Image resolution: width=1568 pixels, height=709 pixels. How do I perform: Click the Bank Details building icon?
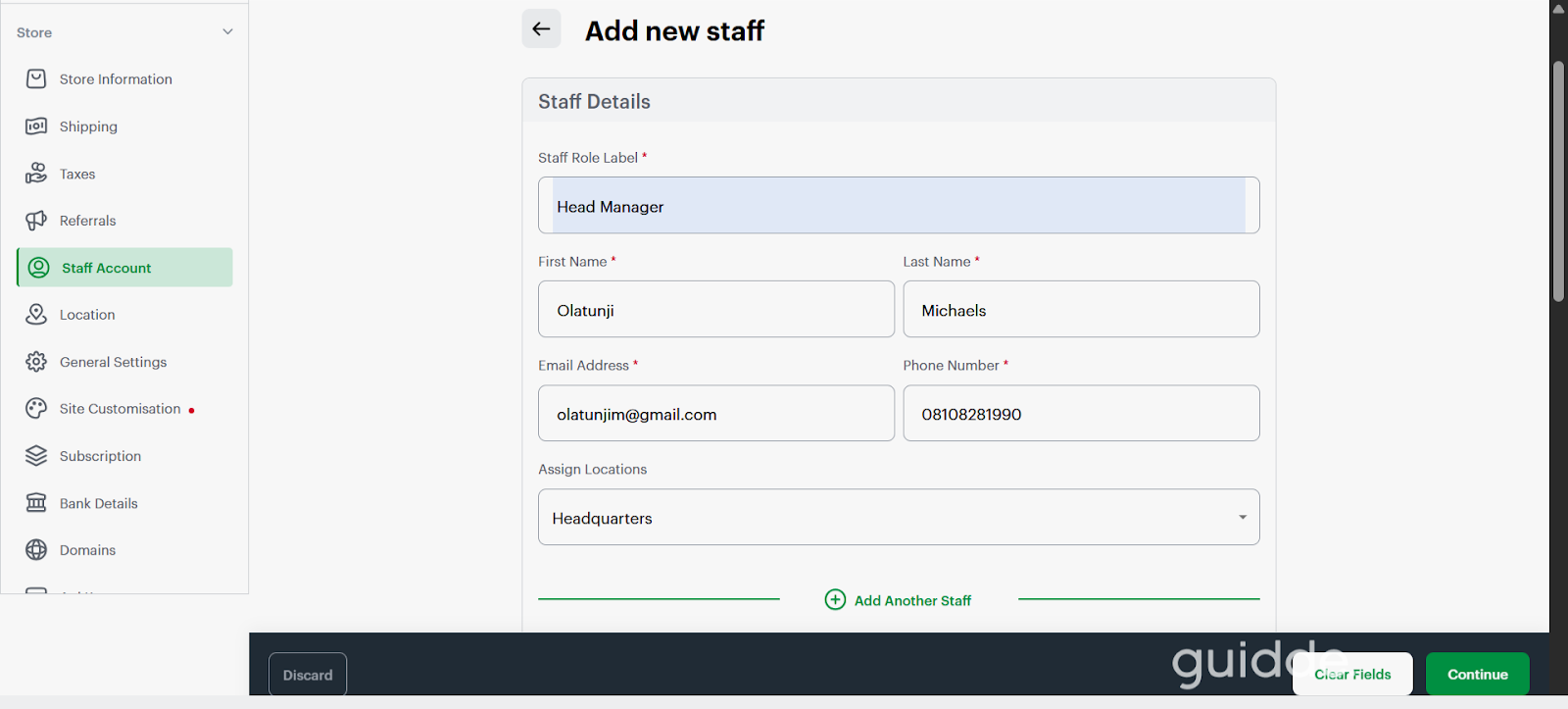click(36, 502)
